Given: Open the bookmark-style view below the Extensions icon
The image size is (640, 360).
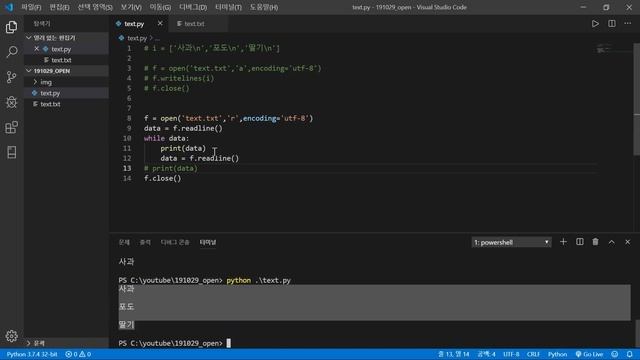Looking at the screenshot, I should point(11,152).
